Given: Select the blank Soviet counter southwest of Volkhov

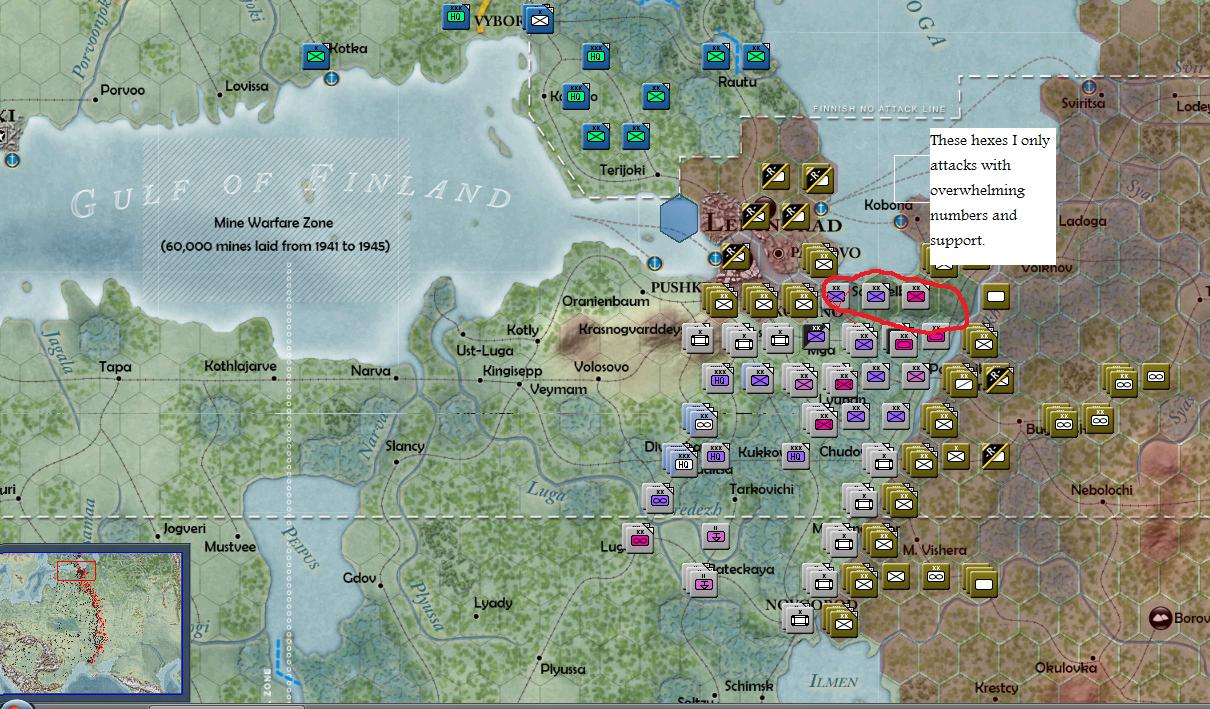Looking at the screenshot, I should click(995, 297).
